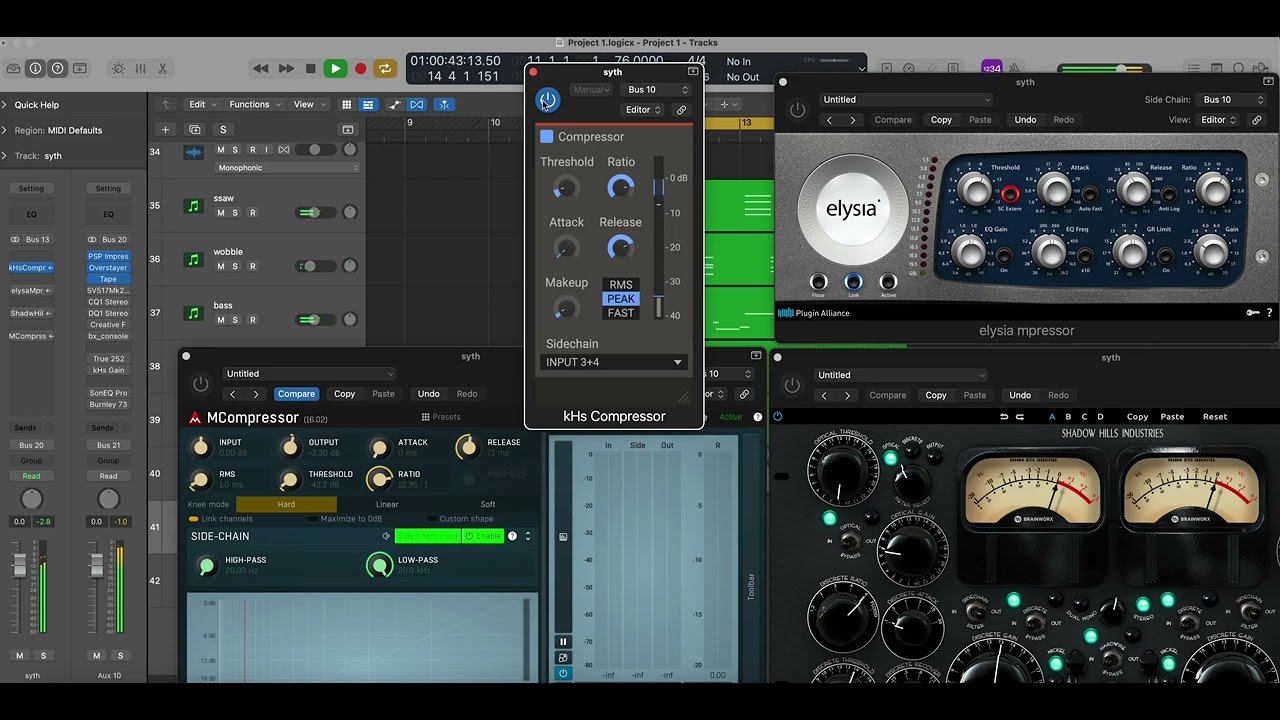Click the Rewind transport button
The width and height of the screenshot is (1280, 720).
point(260,69)
